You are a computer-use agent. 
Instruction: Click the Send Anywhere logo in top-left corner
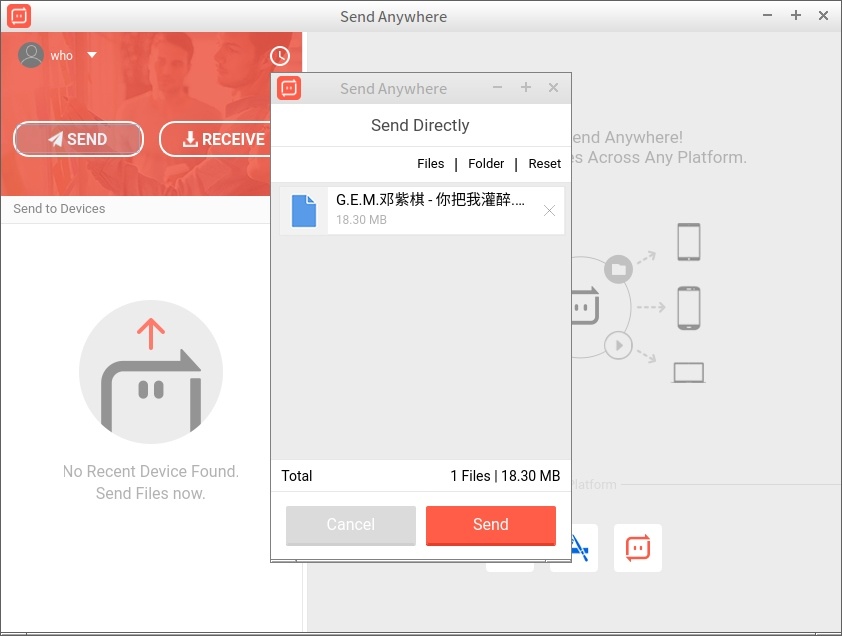pos(19,15)
